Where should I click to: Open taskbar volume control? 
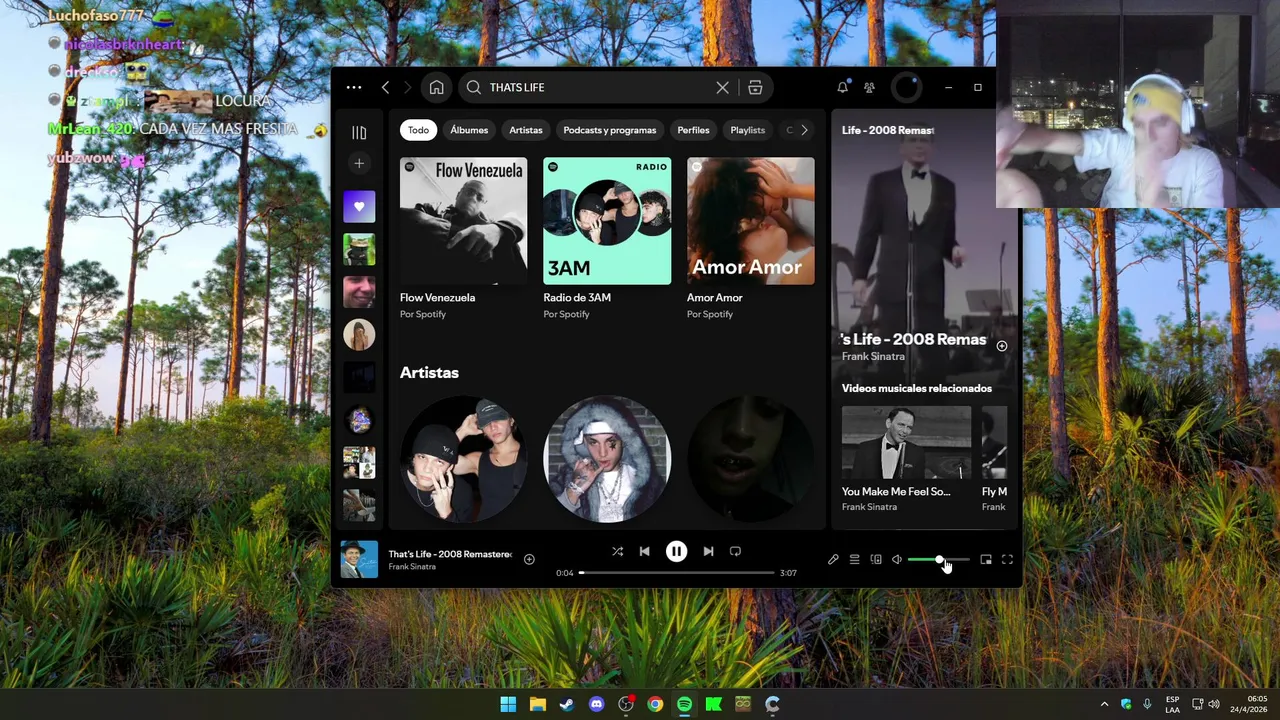click(x=1214, y=704)
